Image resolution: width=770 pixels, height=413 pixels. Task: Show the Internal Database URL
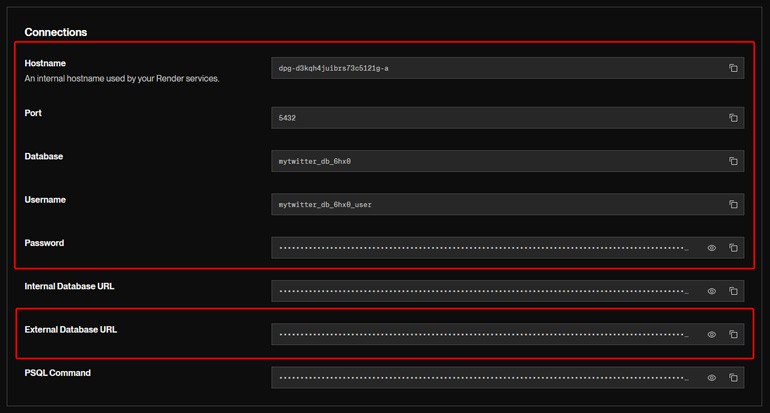pyautogui.click(x=712, y=291)
